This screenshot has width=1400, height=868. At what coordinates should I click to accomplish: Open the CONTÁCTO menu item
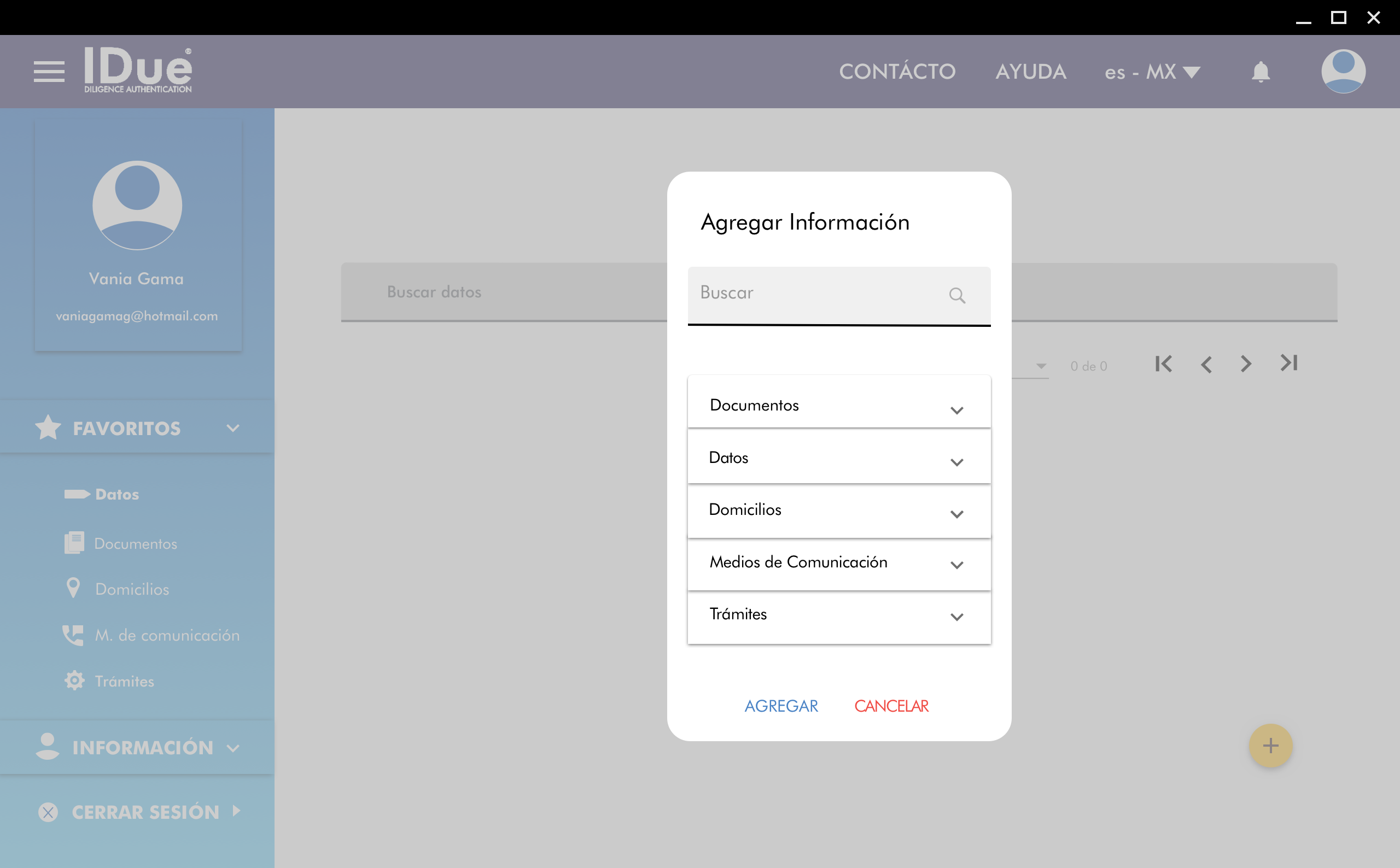pos(897,72)
